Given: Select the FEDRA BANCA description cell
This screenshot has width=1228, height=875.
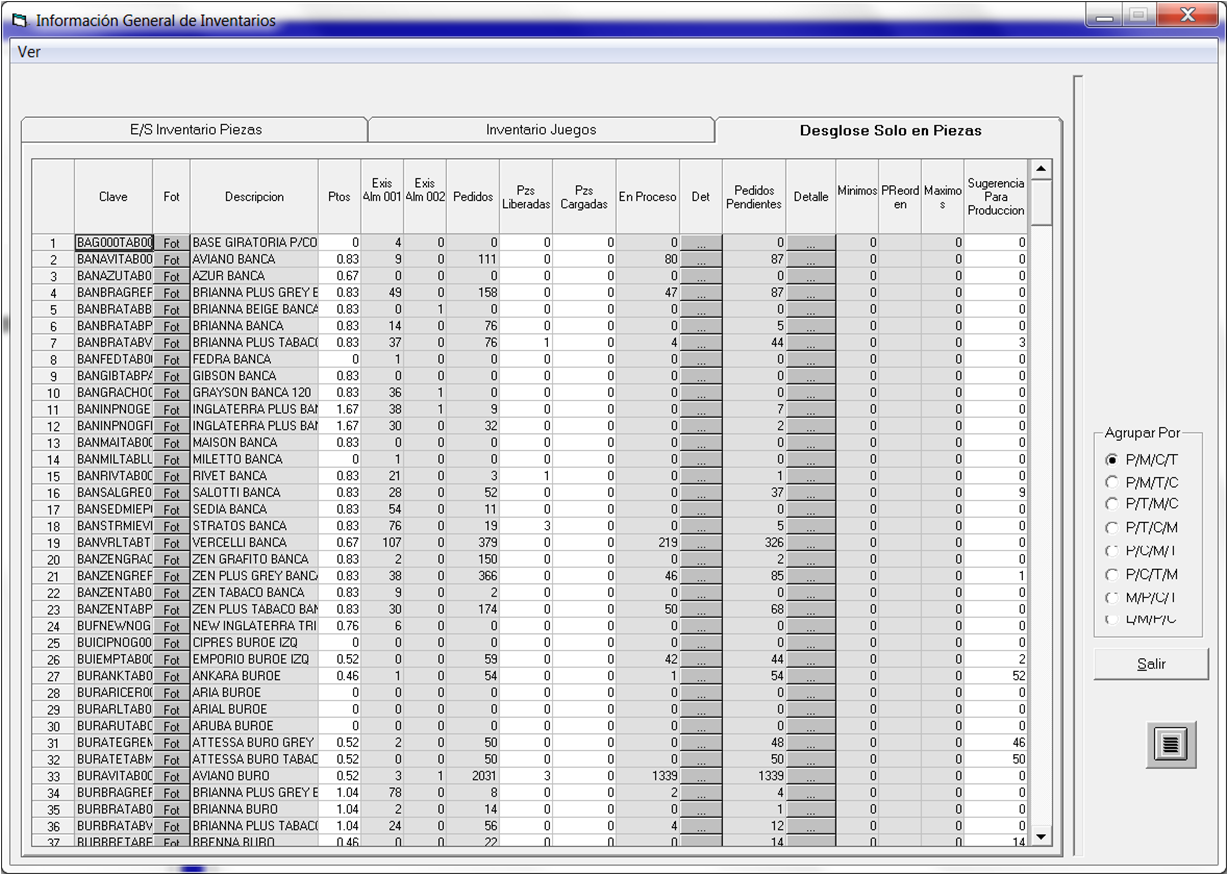Looking at the screenshot, I should pyautogui.click(x=254, y=359).
